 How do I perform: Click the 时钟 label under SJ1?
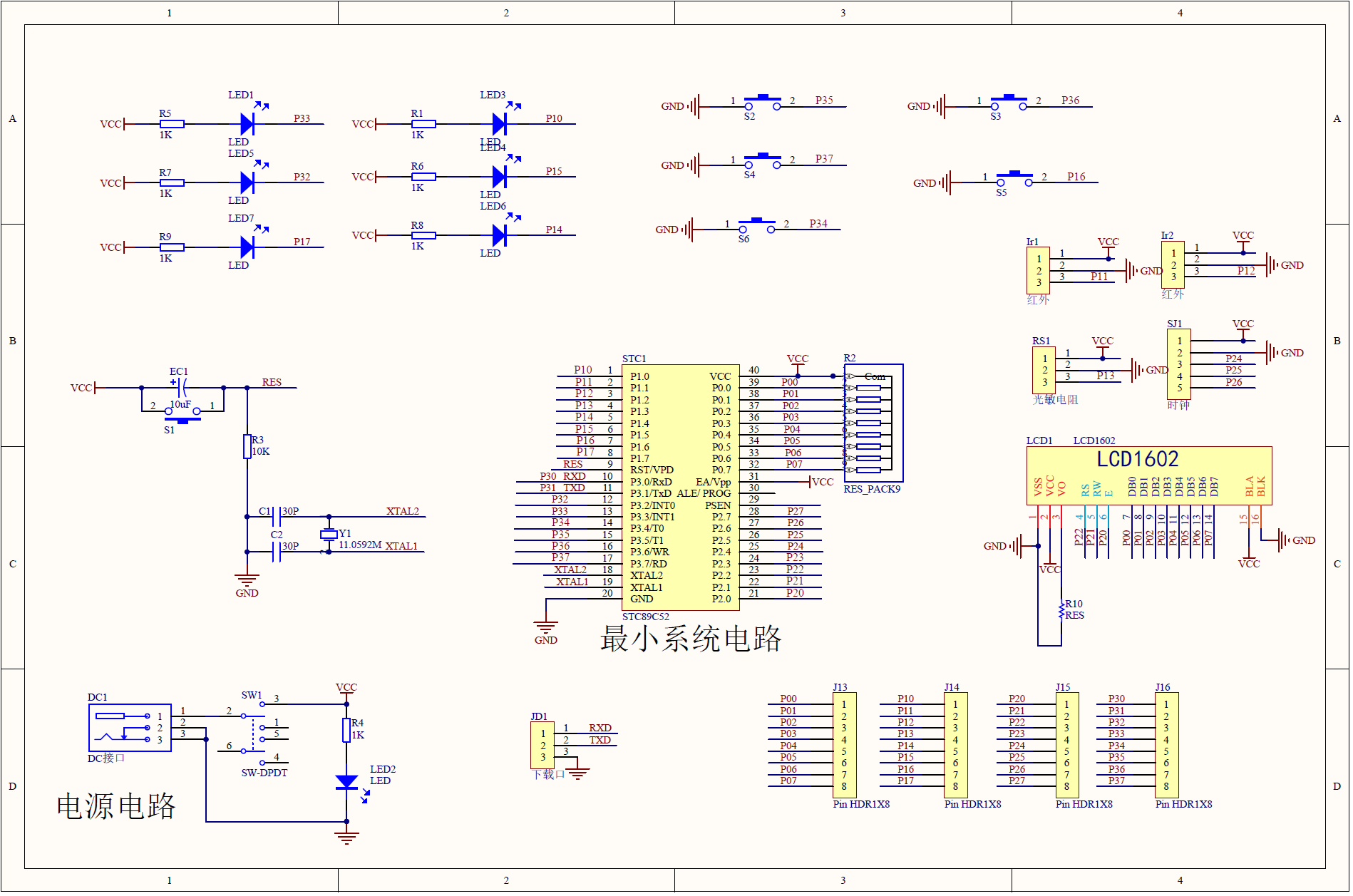1178,405
